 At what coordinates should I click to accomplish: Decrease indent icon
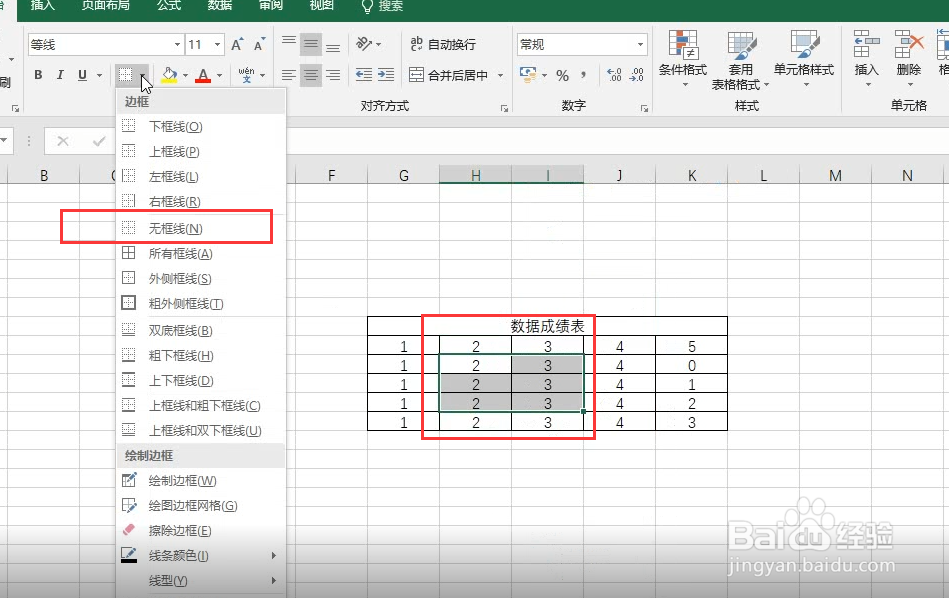click(x=364, y=74)
